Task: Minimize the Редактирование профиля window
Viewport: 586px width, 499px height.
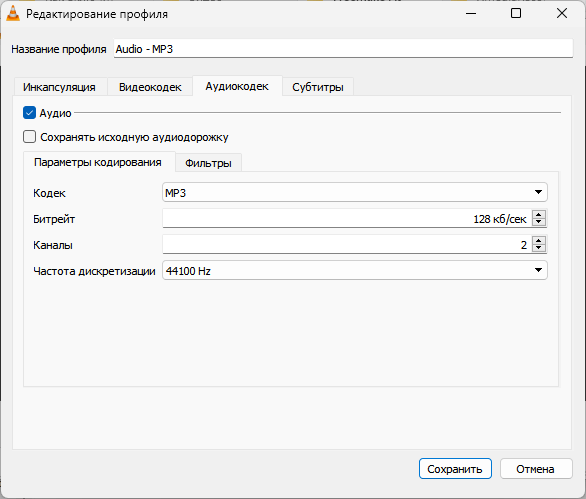Action: pos(471,13)
